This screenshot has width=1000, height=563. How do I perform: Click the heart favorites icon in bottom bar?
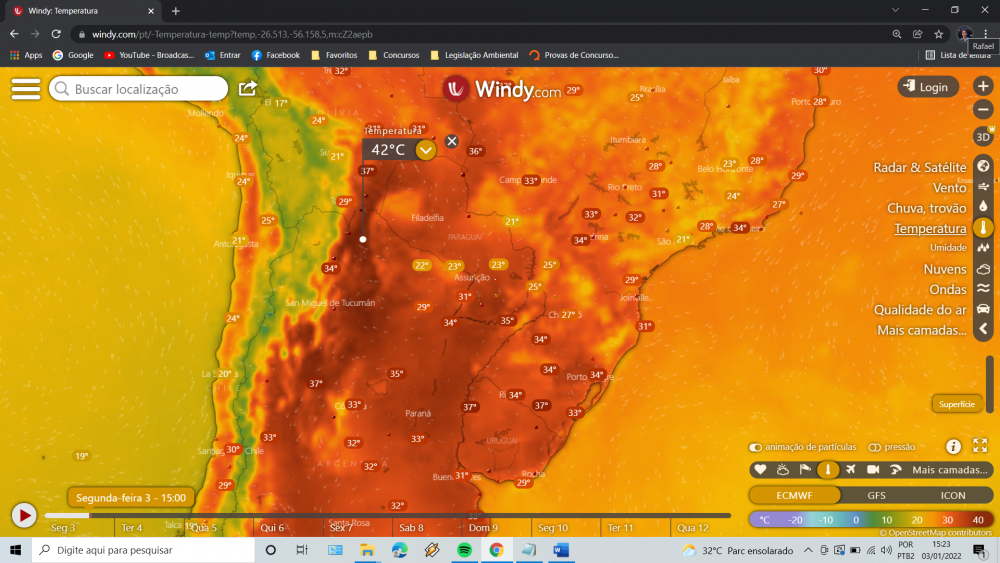click(760, 470)
